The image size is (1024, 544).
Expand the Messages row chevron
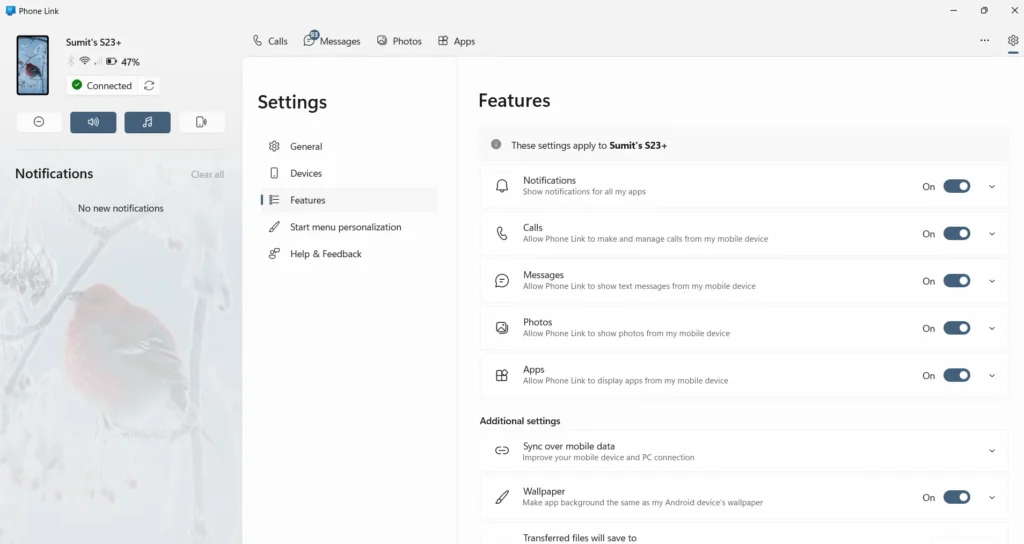pyautogui.click(x=992, y=281)
